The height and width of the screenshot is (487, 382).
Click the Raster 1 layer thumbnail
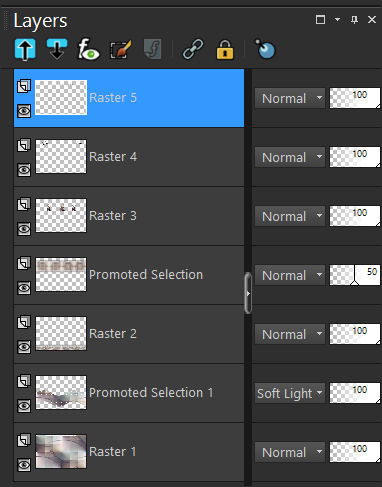tap(61, 452)
